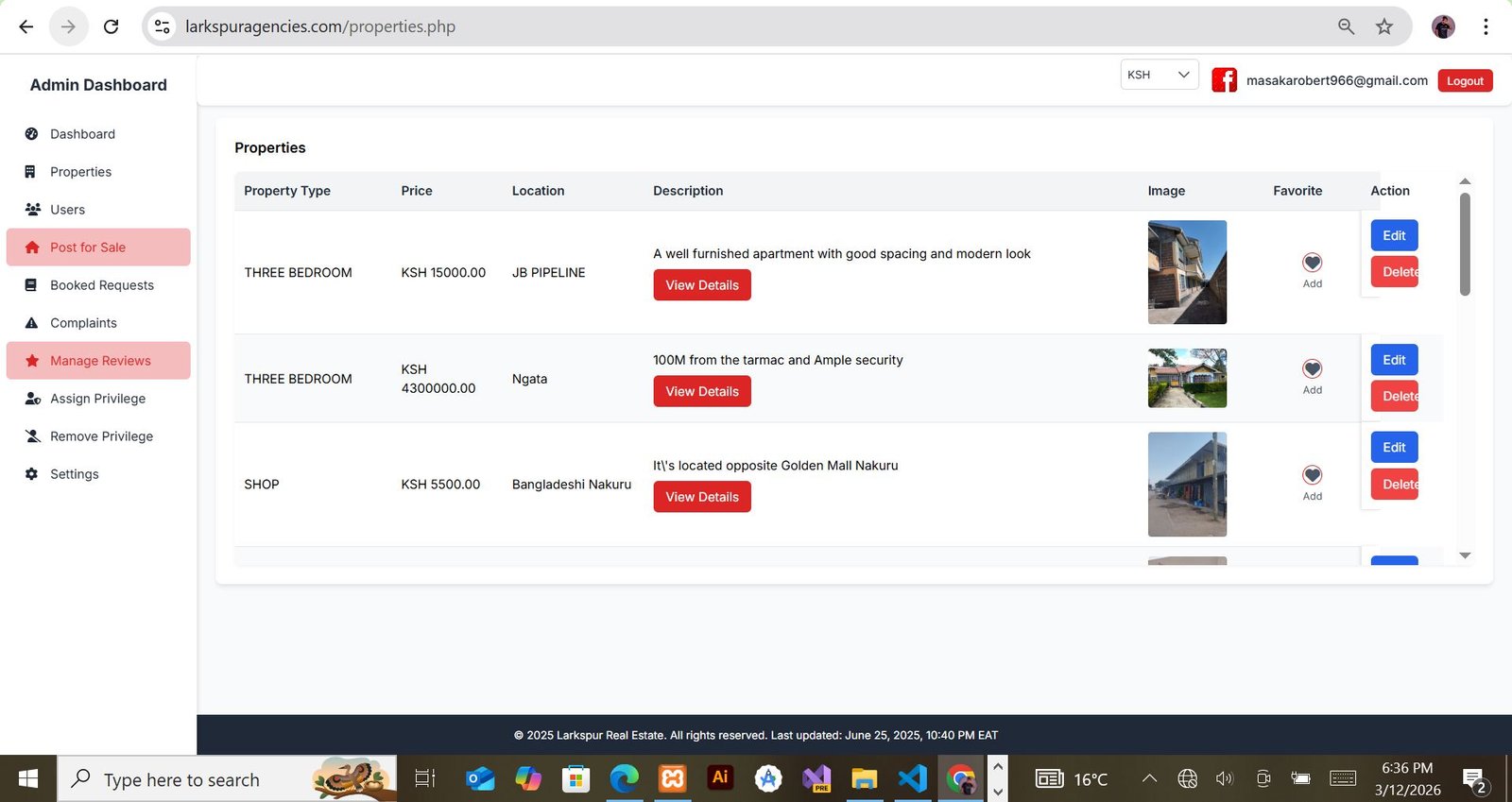This screenshot has width=1512, height=802.
Task: Click the taskbar search box
Action: 228,779
